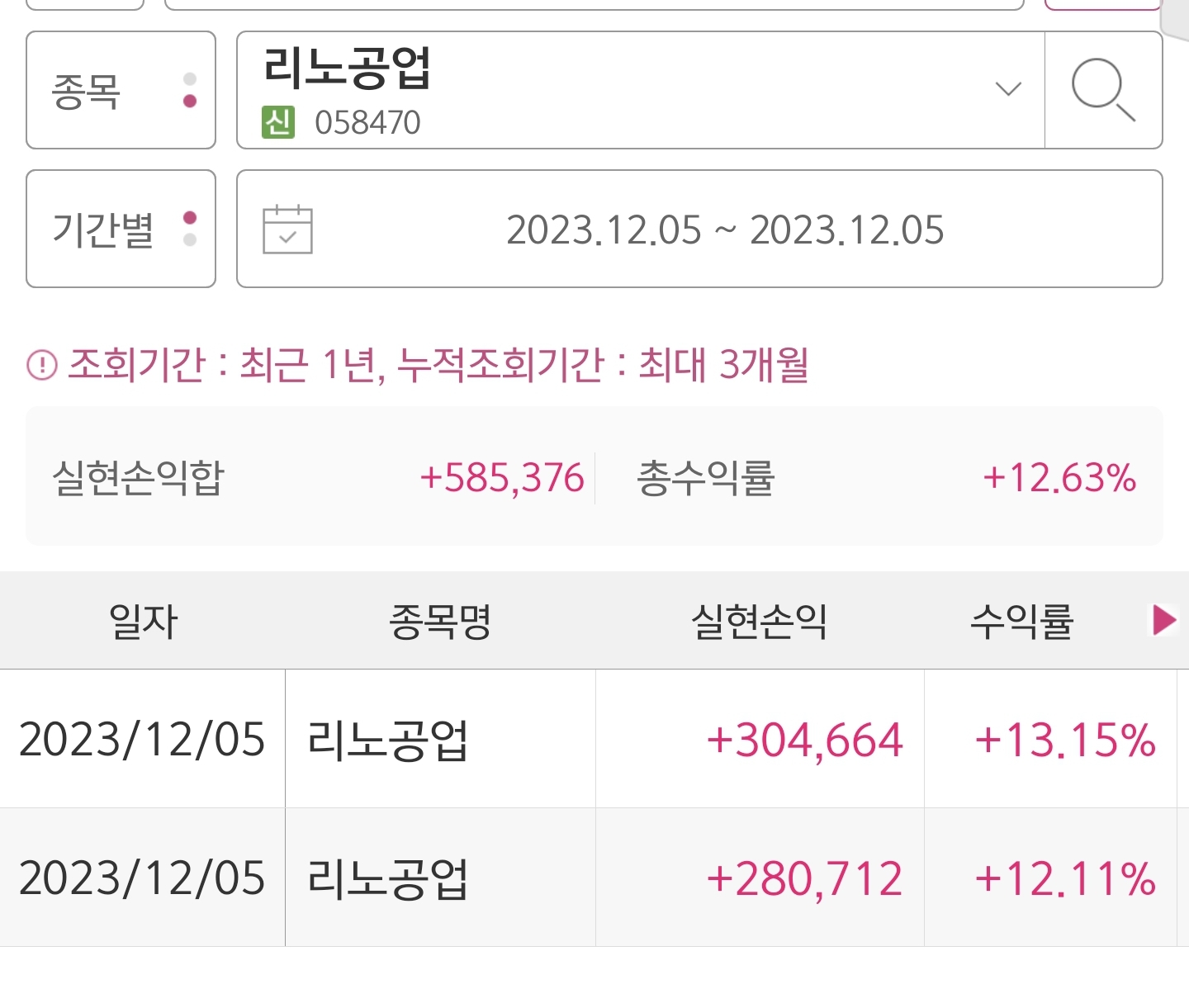
Task: Tap the warning info icon beside 조회기간
Action: coord(42,364)
